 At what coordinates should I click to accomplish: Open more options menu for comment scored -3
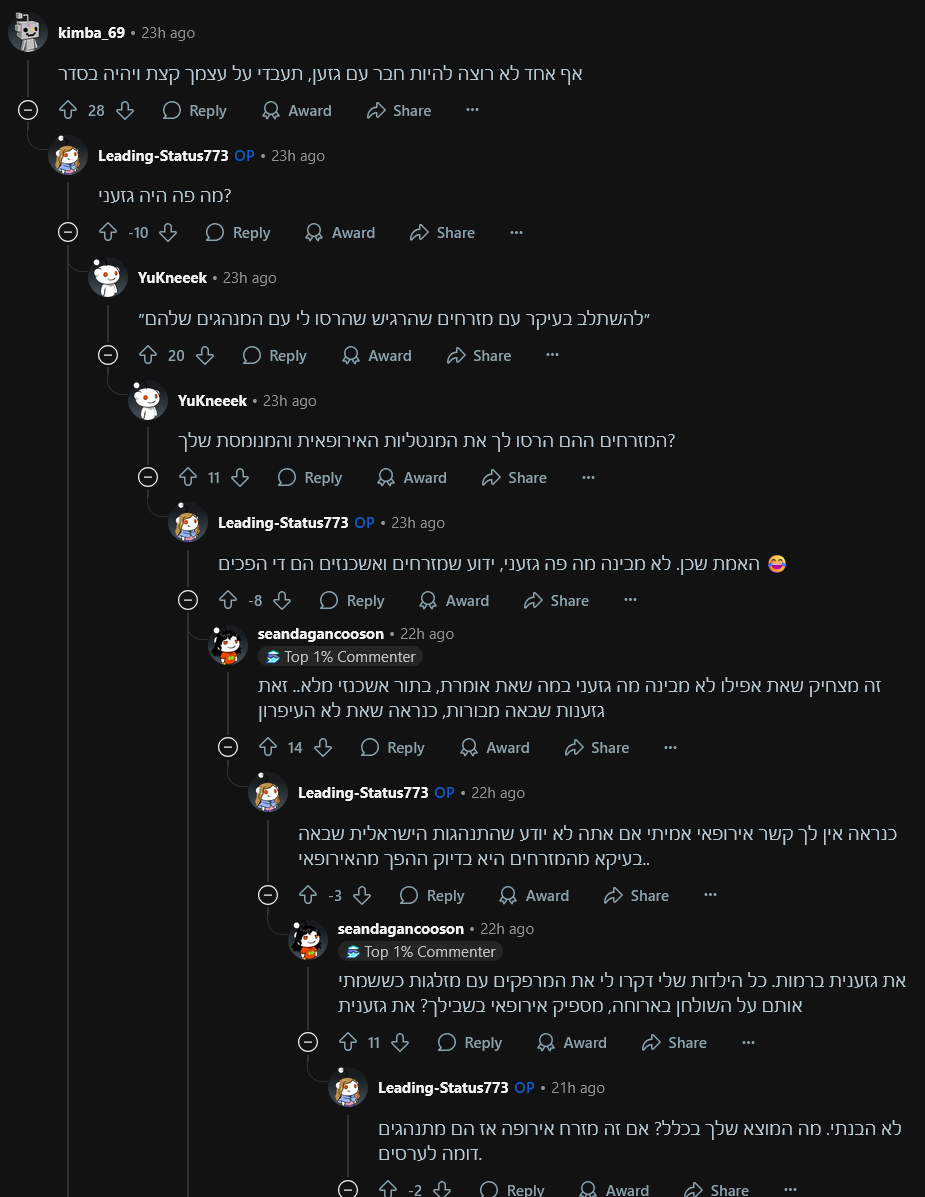click(x=710, y=895)
